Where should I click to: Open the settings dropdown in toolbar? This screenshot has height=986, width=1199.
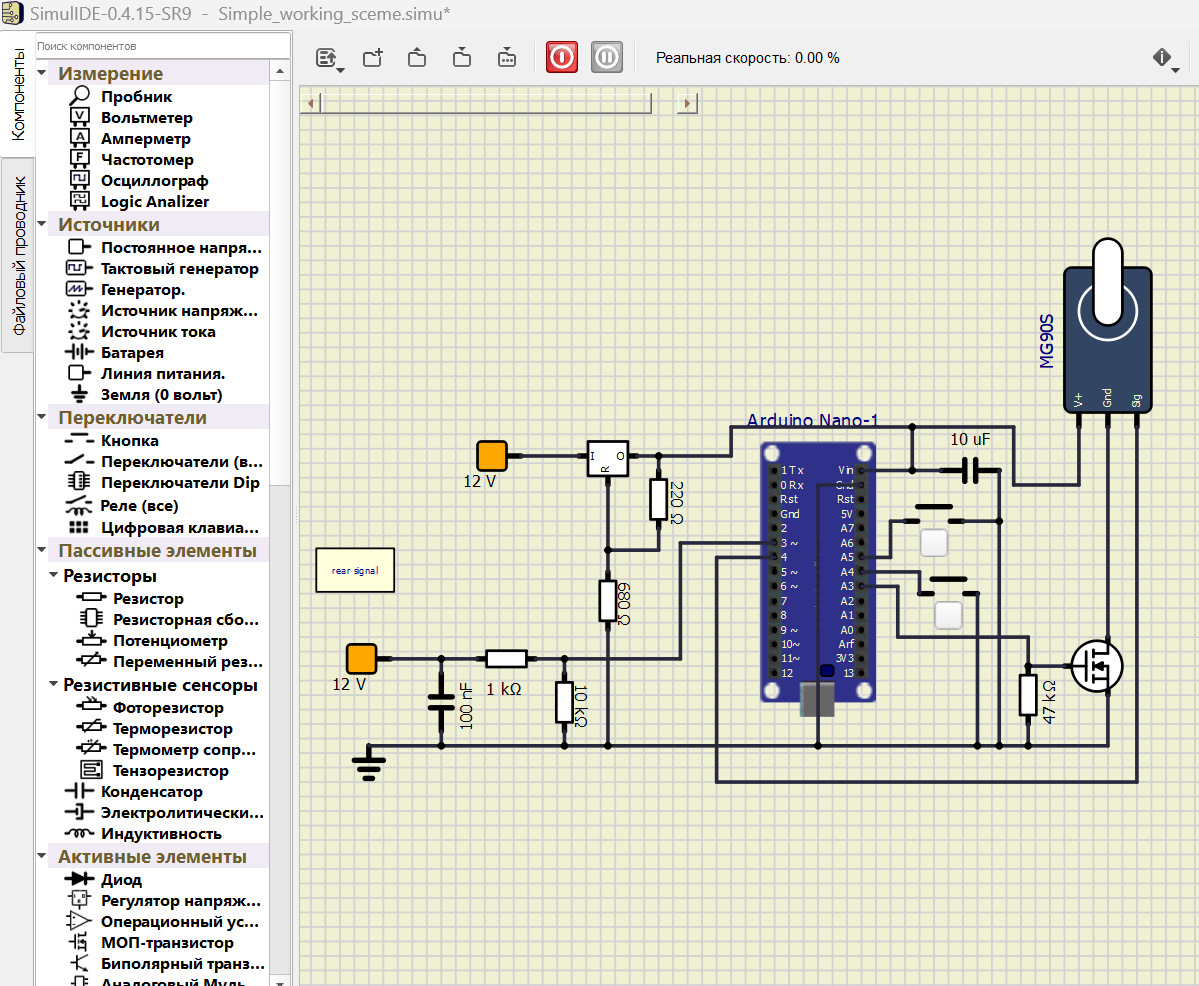click(x=329, y=59)
